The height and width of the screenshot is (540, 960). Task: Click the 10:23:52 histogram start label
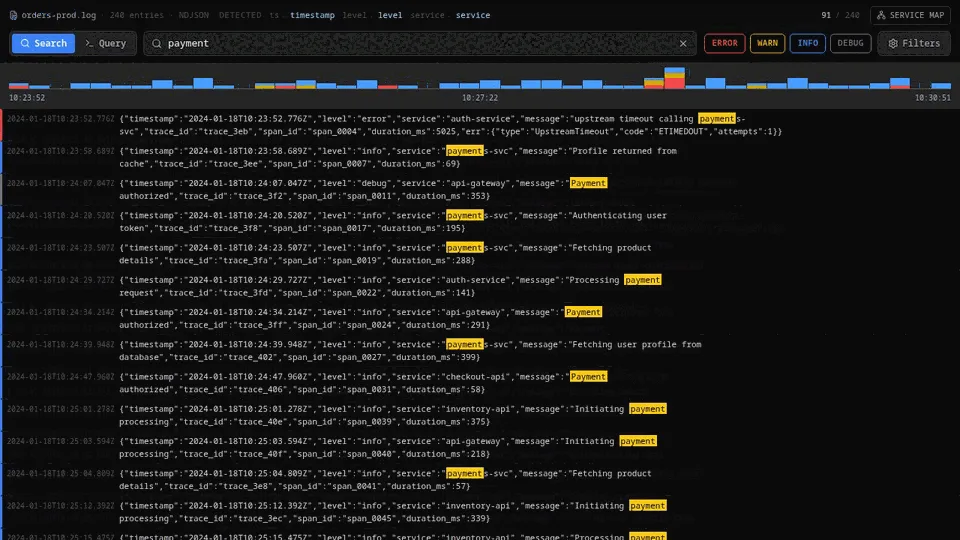click(x=27, y=98)
